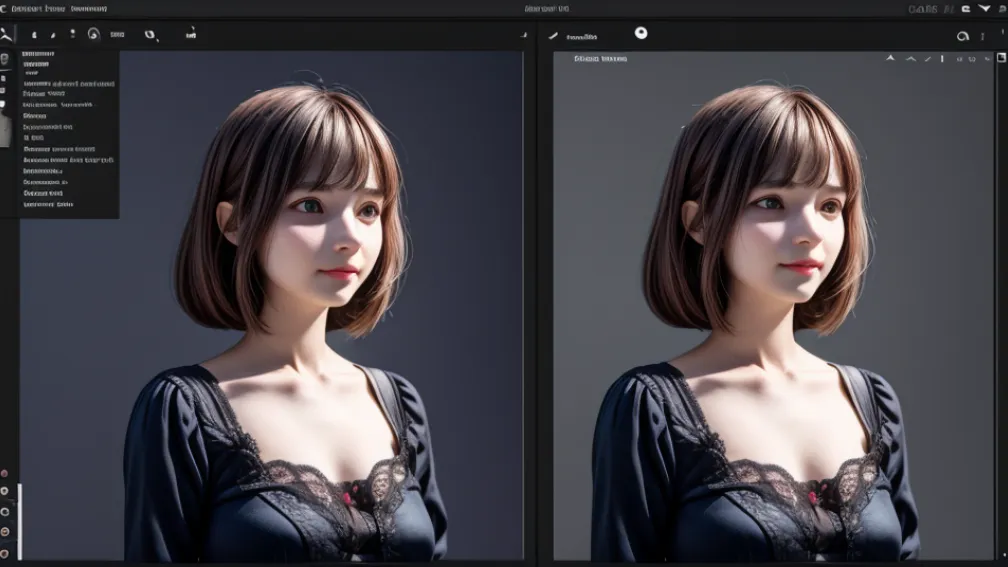Screen dimensions: 1008x567
Task: Click the title label inside the right preview pane
Action: pos(600,58)
